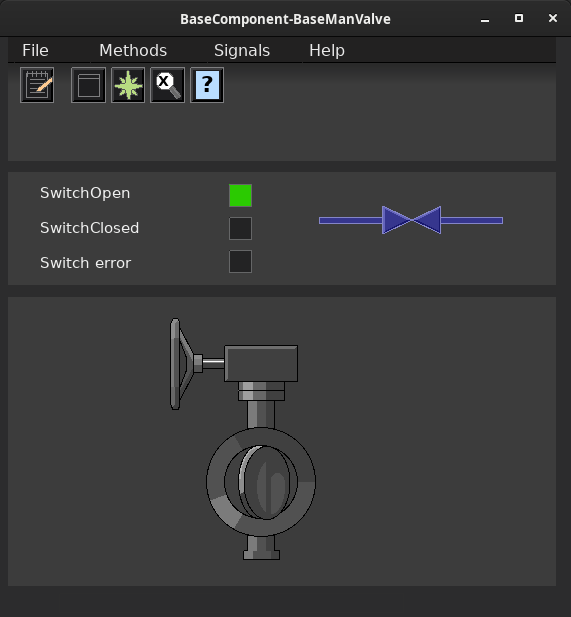The image size is (571, 617).
Task: Expand the Signals menu
Action: point(242,50)
